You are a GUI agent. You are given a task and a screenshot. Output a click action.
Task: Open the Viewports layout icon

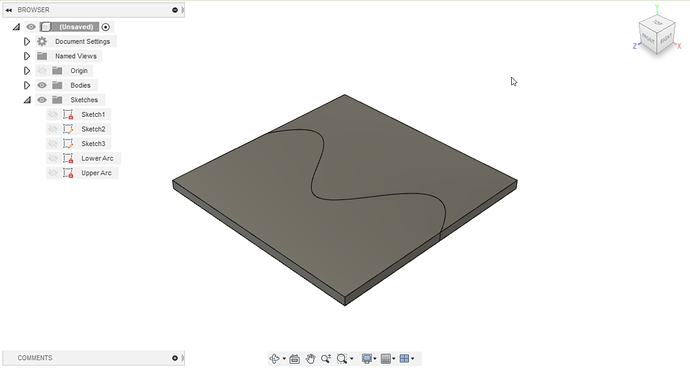(x=404, y=359)
